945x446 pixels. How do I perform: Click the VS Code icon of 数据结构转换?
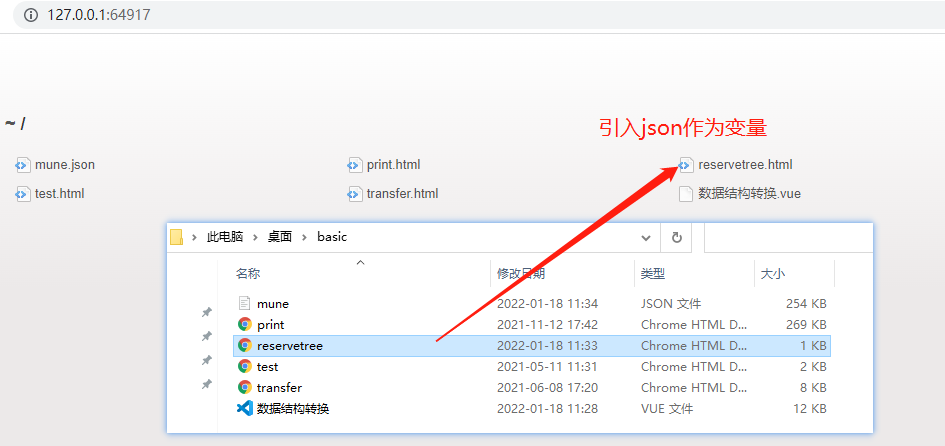click(244, 409)
